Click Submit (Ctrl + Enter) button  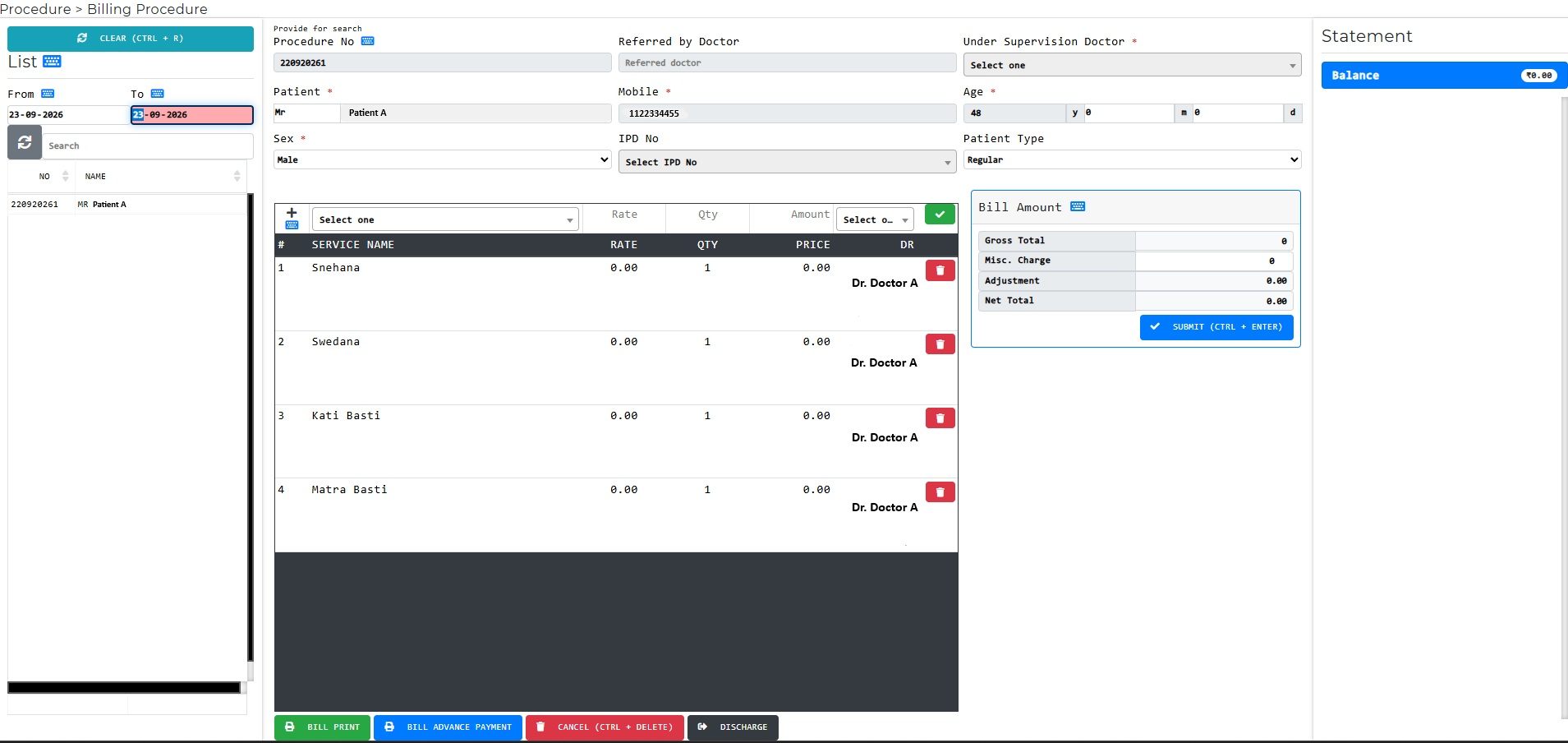coord(1216,327)
